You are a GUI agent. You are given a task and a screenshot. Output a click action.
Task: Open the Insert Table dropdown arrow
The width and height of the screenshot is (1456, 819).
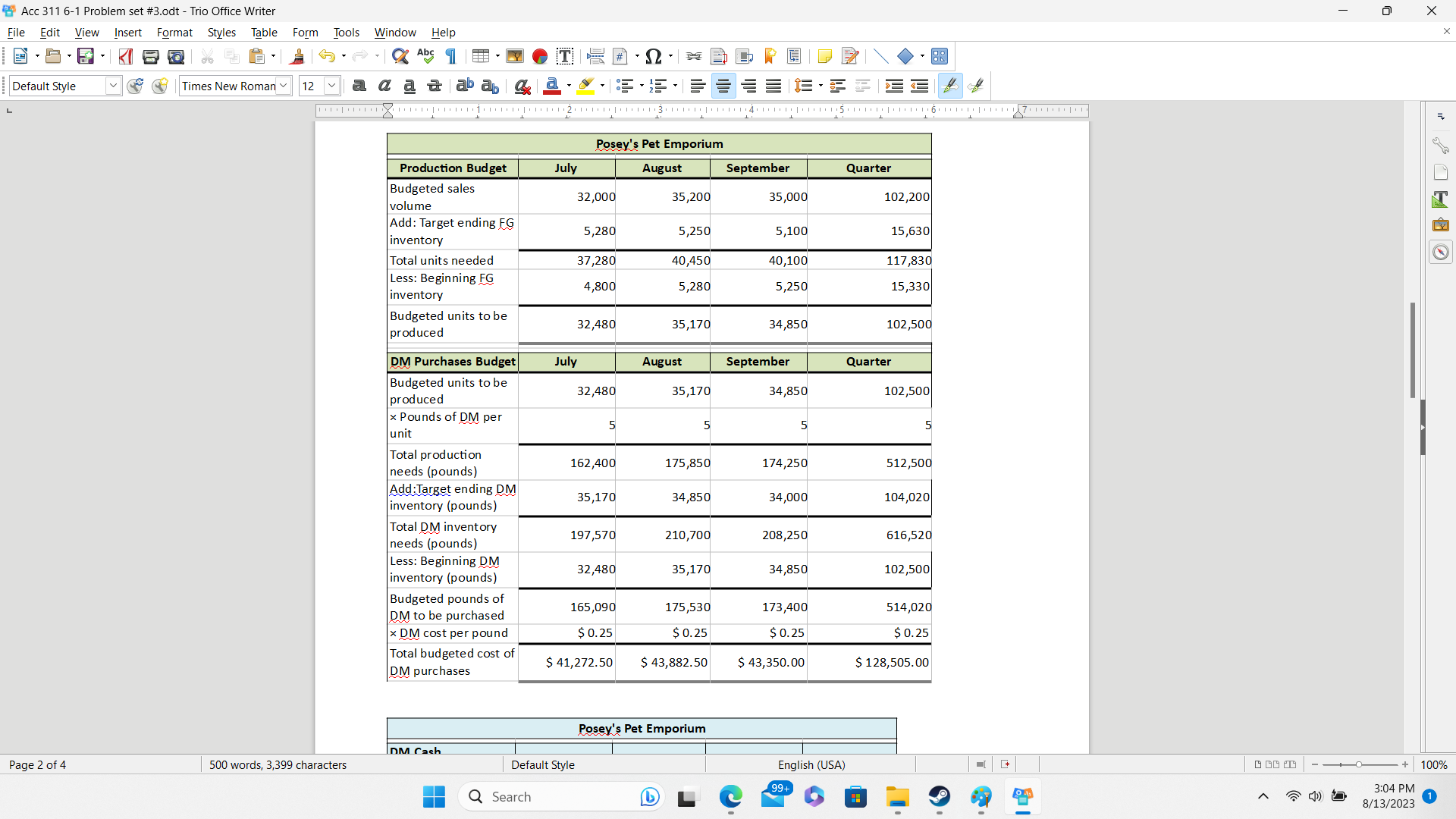tap(497, 56)
